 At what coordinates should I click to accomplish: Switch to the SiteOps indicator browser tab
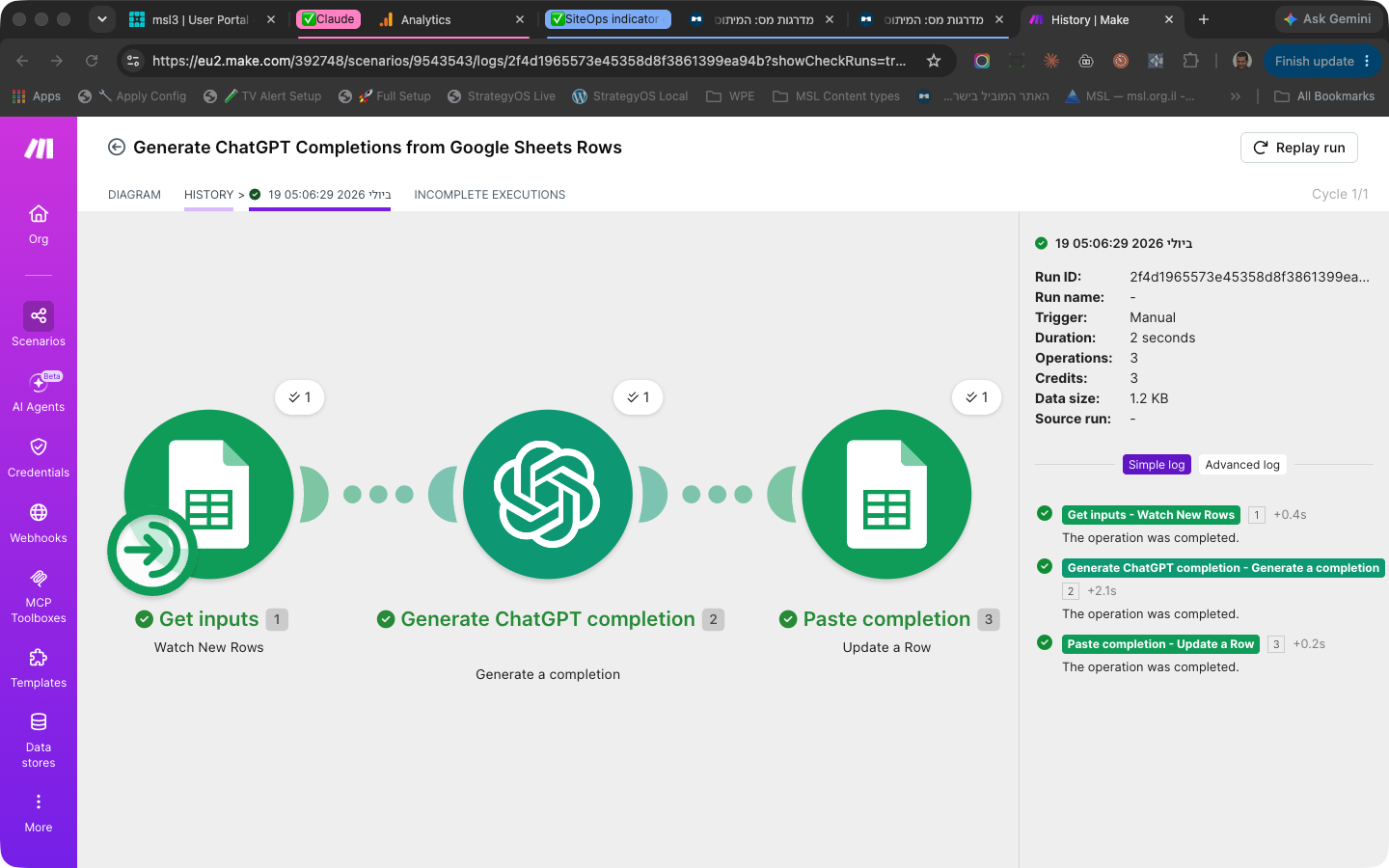pos(610,19)
